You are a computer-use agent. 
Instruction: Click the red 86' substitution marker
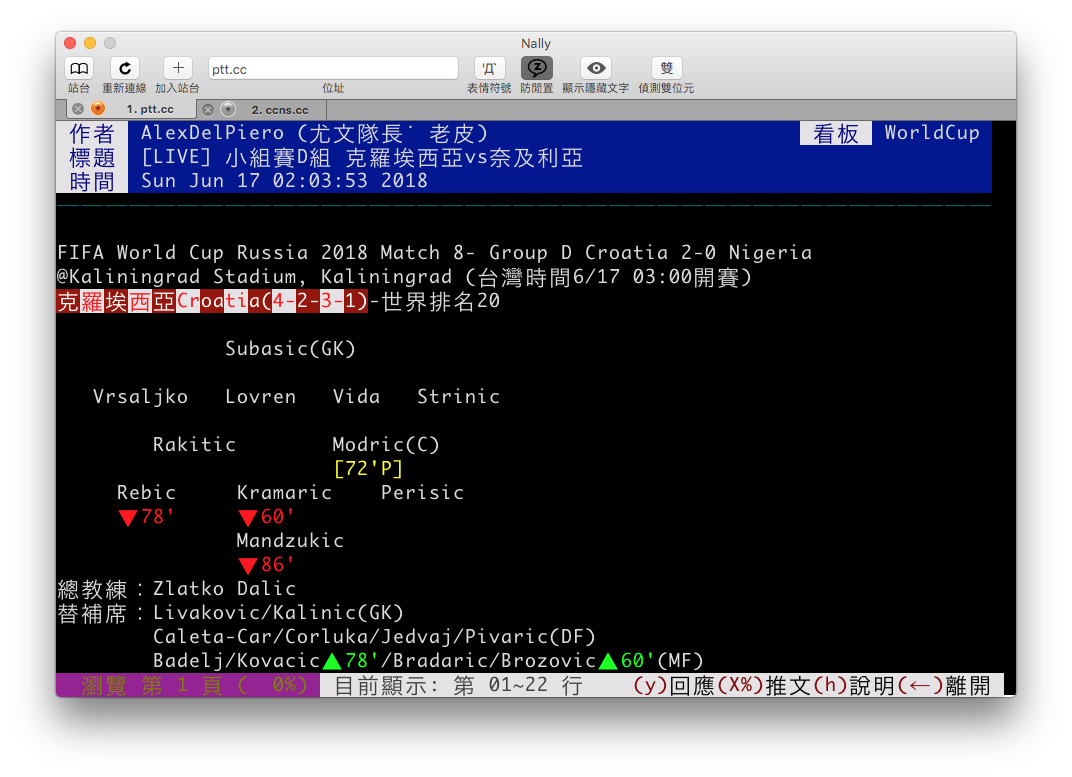(x=266, y=565)
